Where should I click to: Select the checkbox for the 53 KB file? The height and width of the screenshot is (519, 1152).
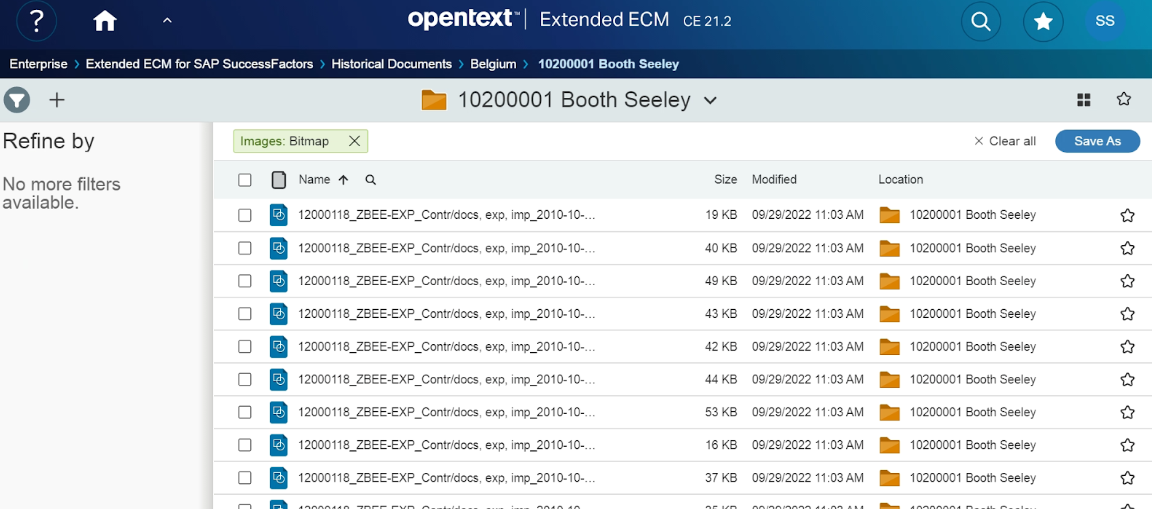[x=245, y=412]
